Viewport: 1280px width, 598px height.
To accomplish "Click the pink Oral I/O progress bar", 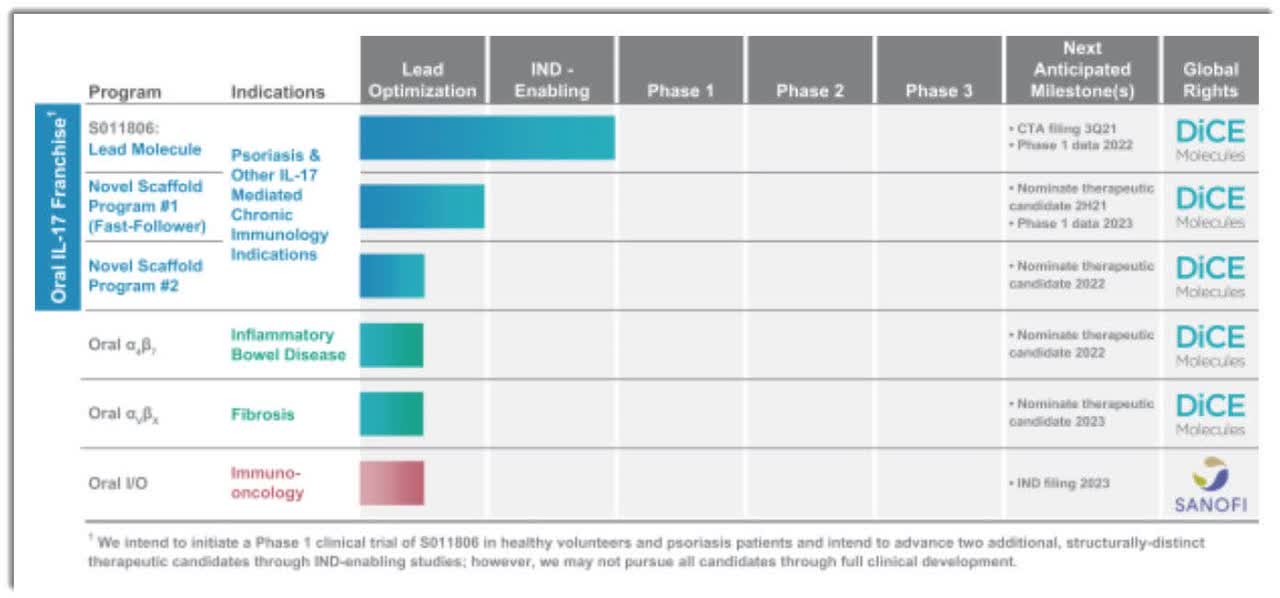I will pyautogui.click(x=391, y=483).
